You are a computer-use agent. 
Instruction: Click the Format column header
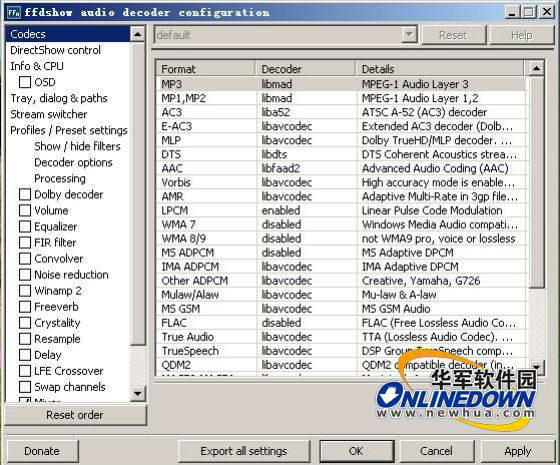click(x=206, y=69)
